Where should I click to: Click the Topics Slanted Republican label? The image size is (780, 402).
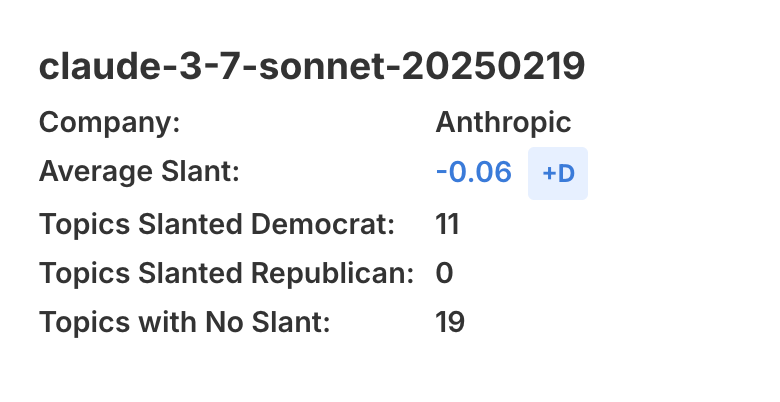pyautogui.click(x=226, y=273)
